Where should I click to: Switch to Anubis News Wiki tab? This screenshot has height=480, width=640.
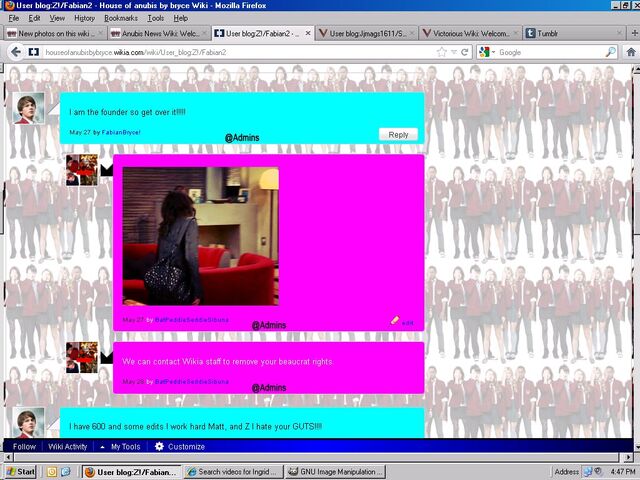tap(159, 33)
